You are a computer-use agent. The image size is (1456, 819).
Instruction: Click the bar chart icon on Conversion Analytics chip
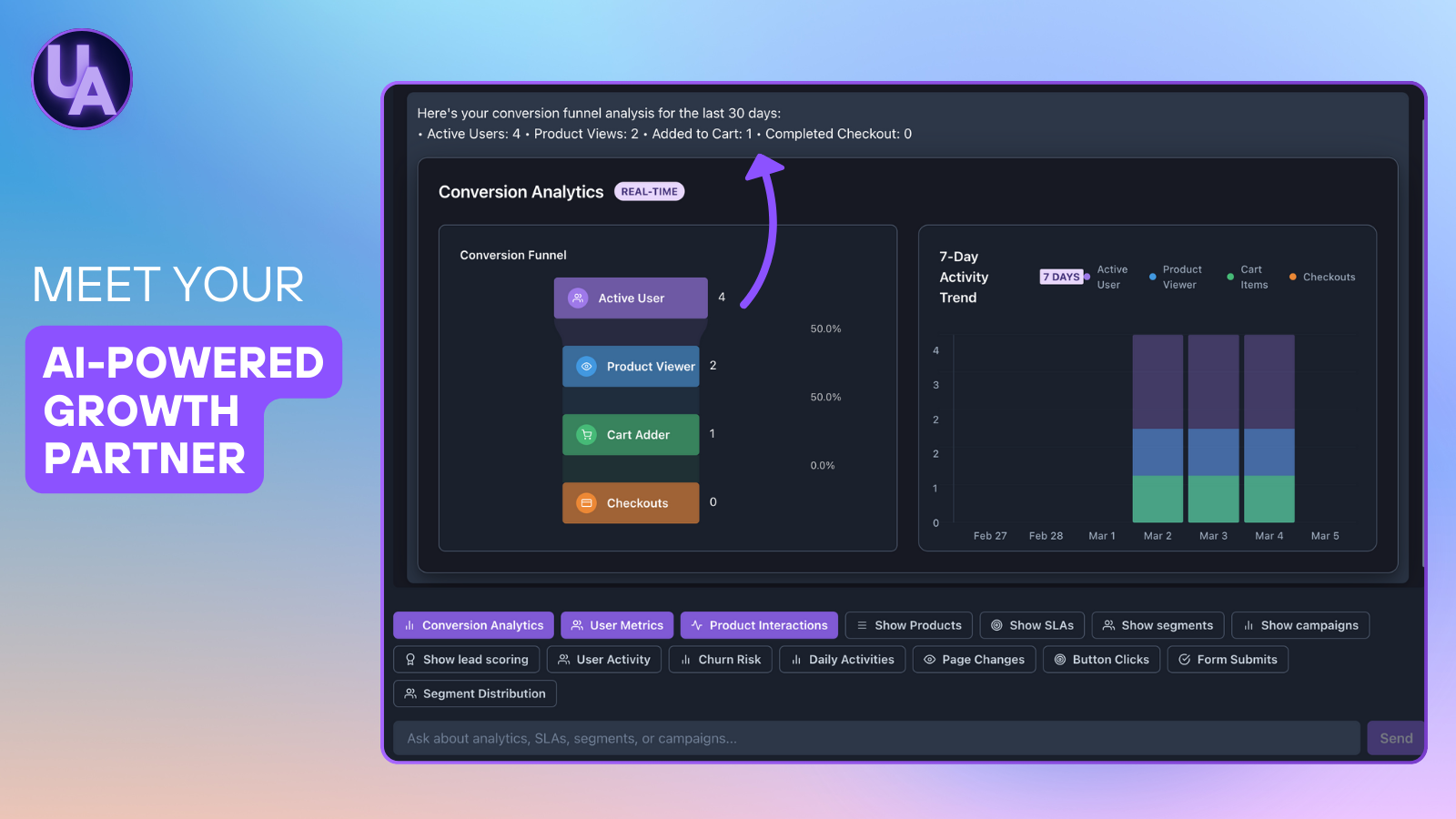(x=409, y=625)
